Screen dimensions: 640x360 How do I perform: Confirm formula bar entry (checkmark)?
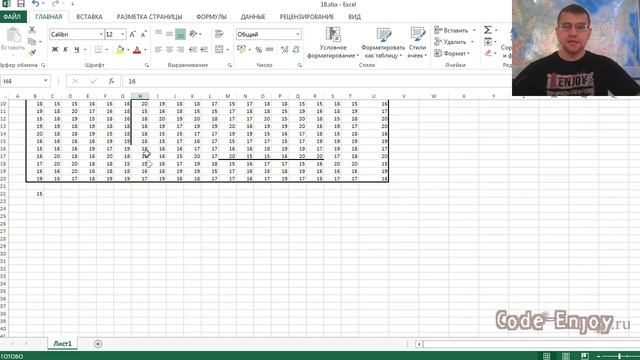93,81
